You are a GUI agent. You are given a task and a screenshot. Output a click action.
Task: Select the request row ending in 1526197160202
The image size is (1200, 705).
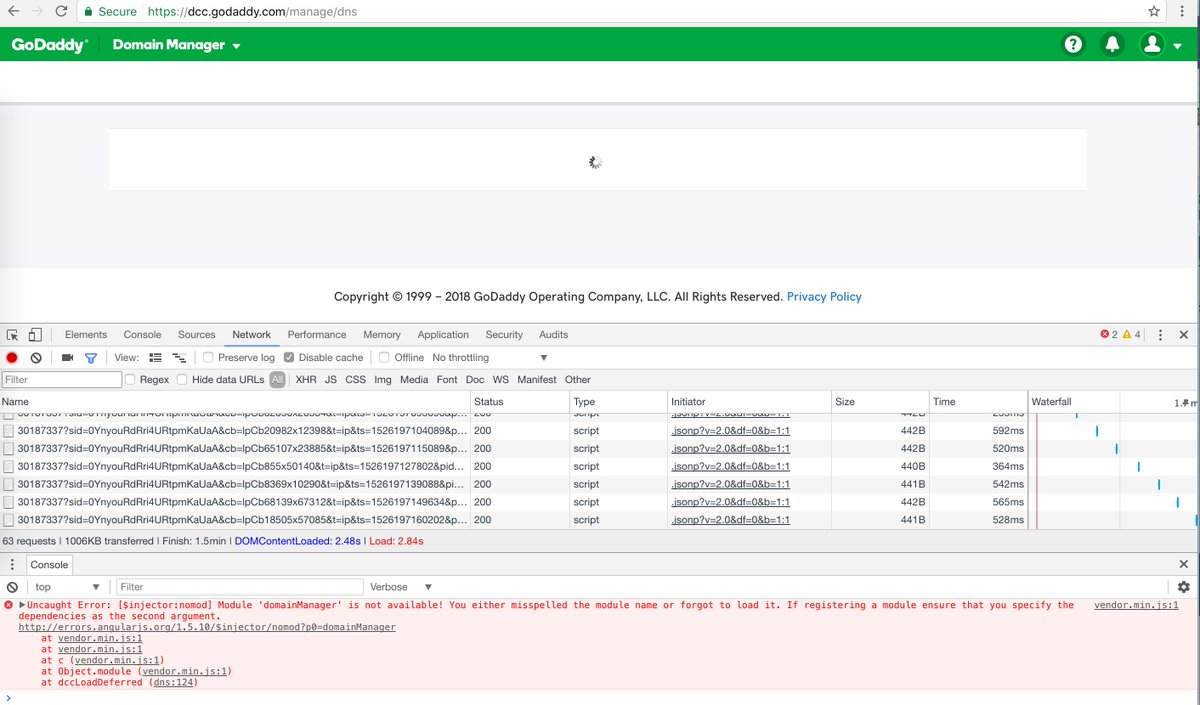coord(514,520)
